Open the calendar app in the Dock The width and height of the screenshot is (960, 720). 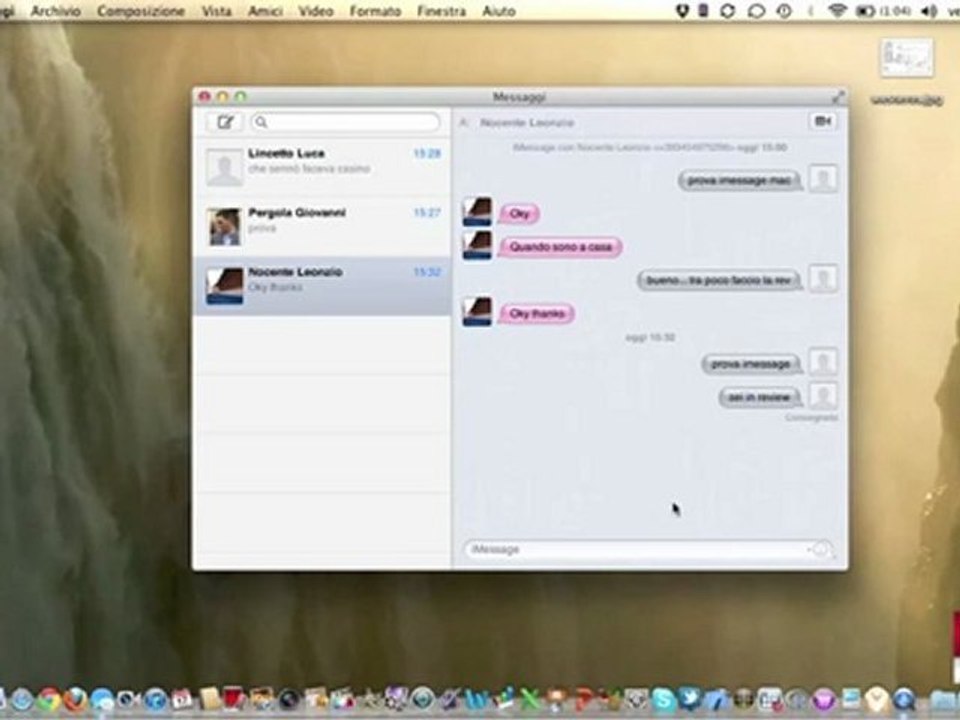182,699
